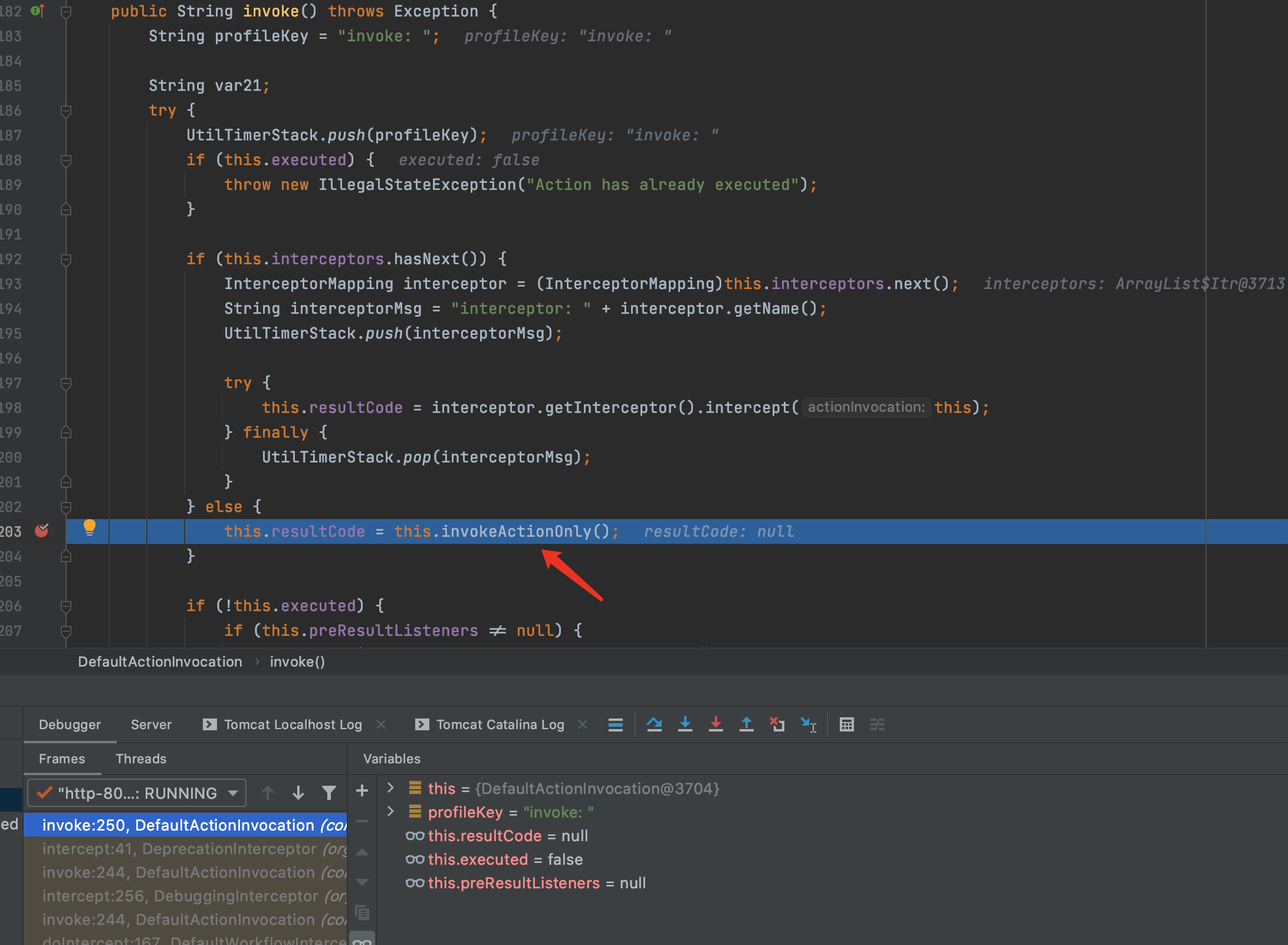Fold the inner try block at line 197
Image resolution: width=1288 pixels, height=945 pixels.
click(66, 383)
